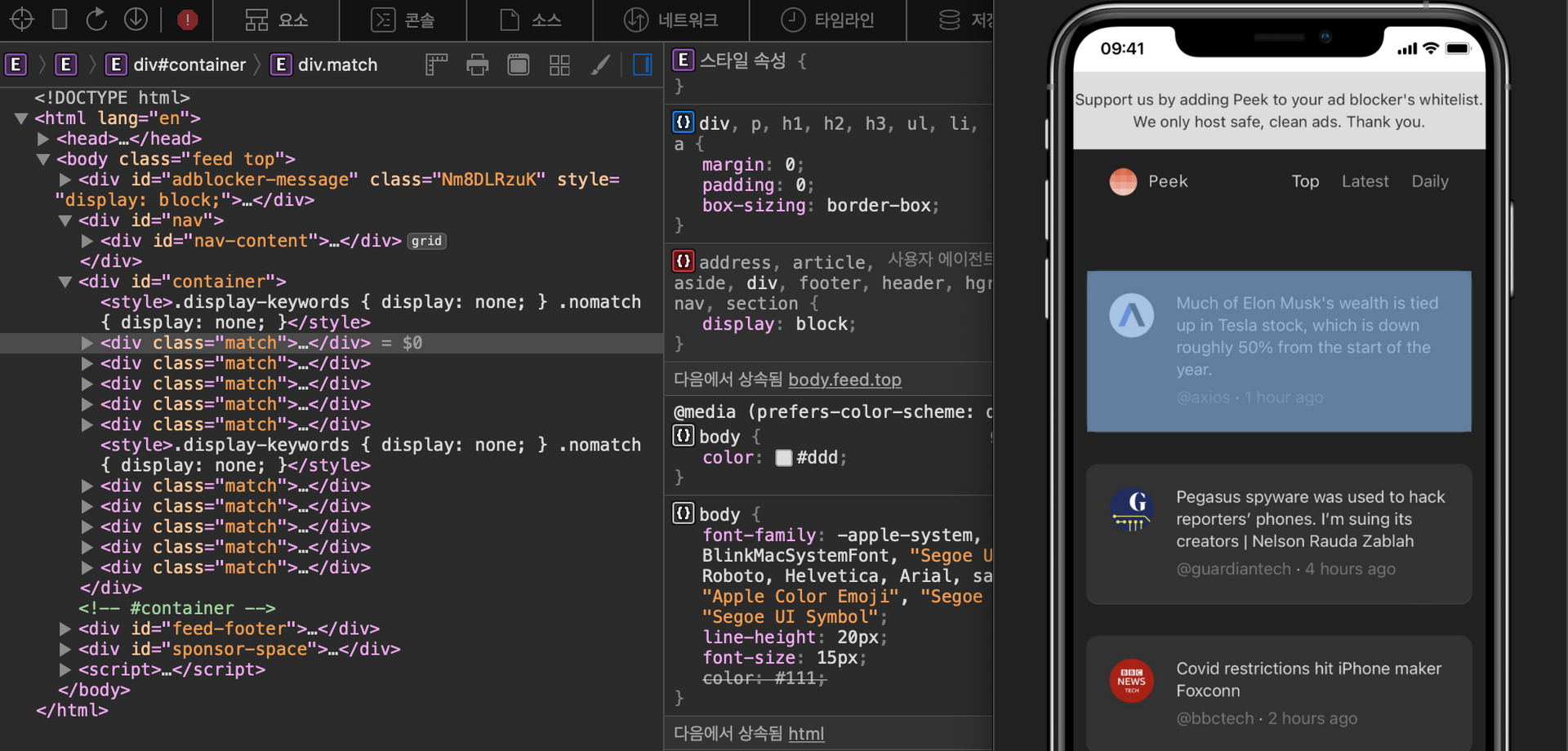The image size is (1568, 751).
Task: Follow the body.feed.top inherited link
Action: tap(844, 380)
